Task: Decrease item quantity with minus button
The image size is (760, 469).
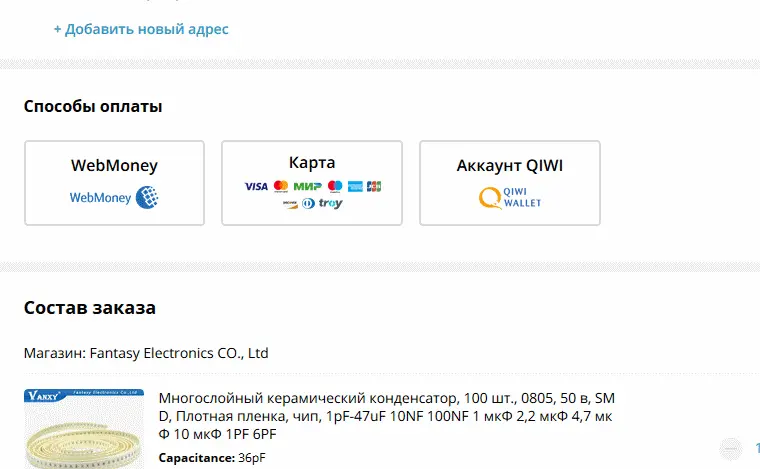Action: [x=730, y=449]
